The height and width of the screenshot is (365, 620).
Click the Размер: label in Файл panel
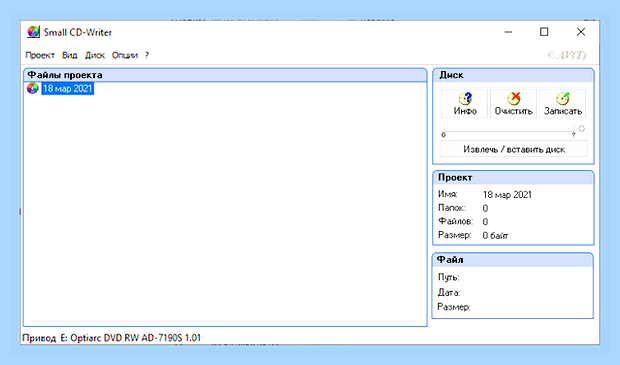(x=454, y=307)
